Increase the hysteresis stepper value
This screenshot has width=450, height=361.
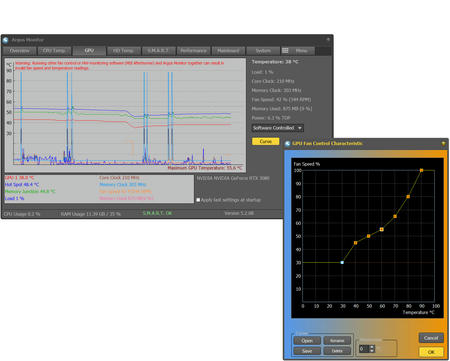pyautogui.click(x=372, y=347)
